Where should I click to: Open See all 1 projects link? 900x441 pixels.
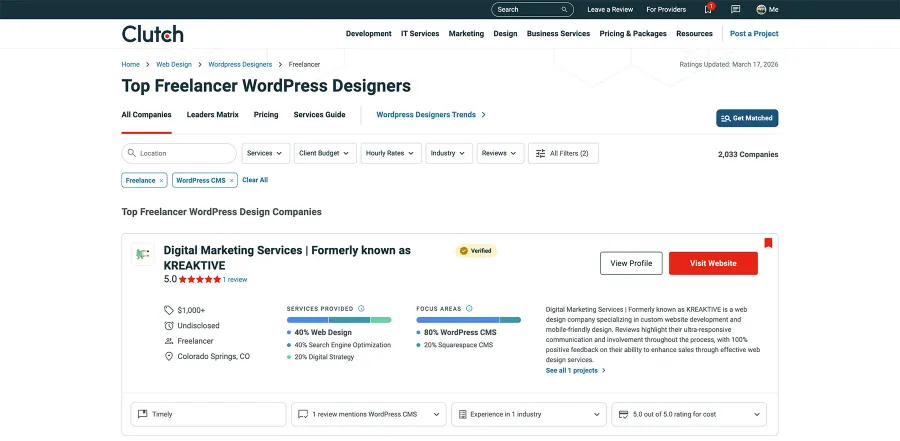576,370
